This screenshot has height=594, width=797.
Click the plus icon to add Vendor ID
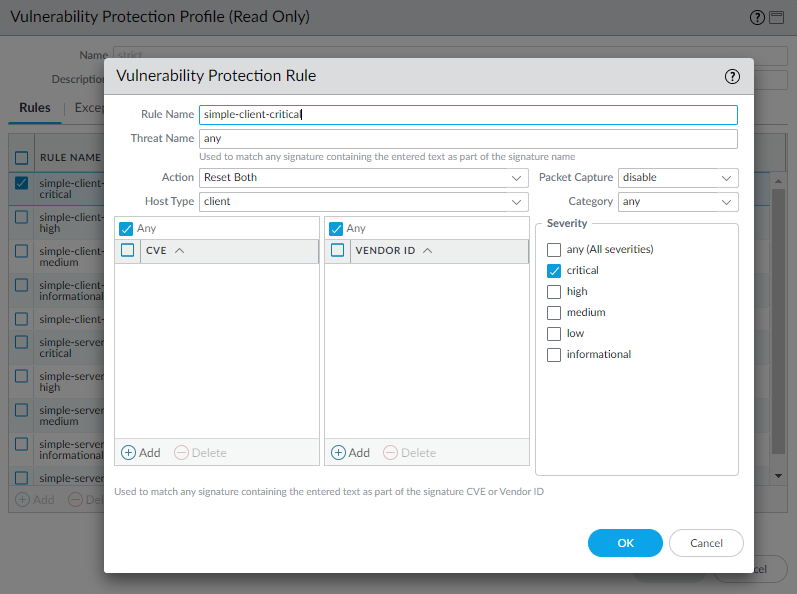coord(338,453)
